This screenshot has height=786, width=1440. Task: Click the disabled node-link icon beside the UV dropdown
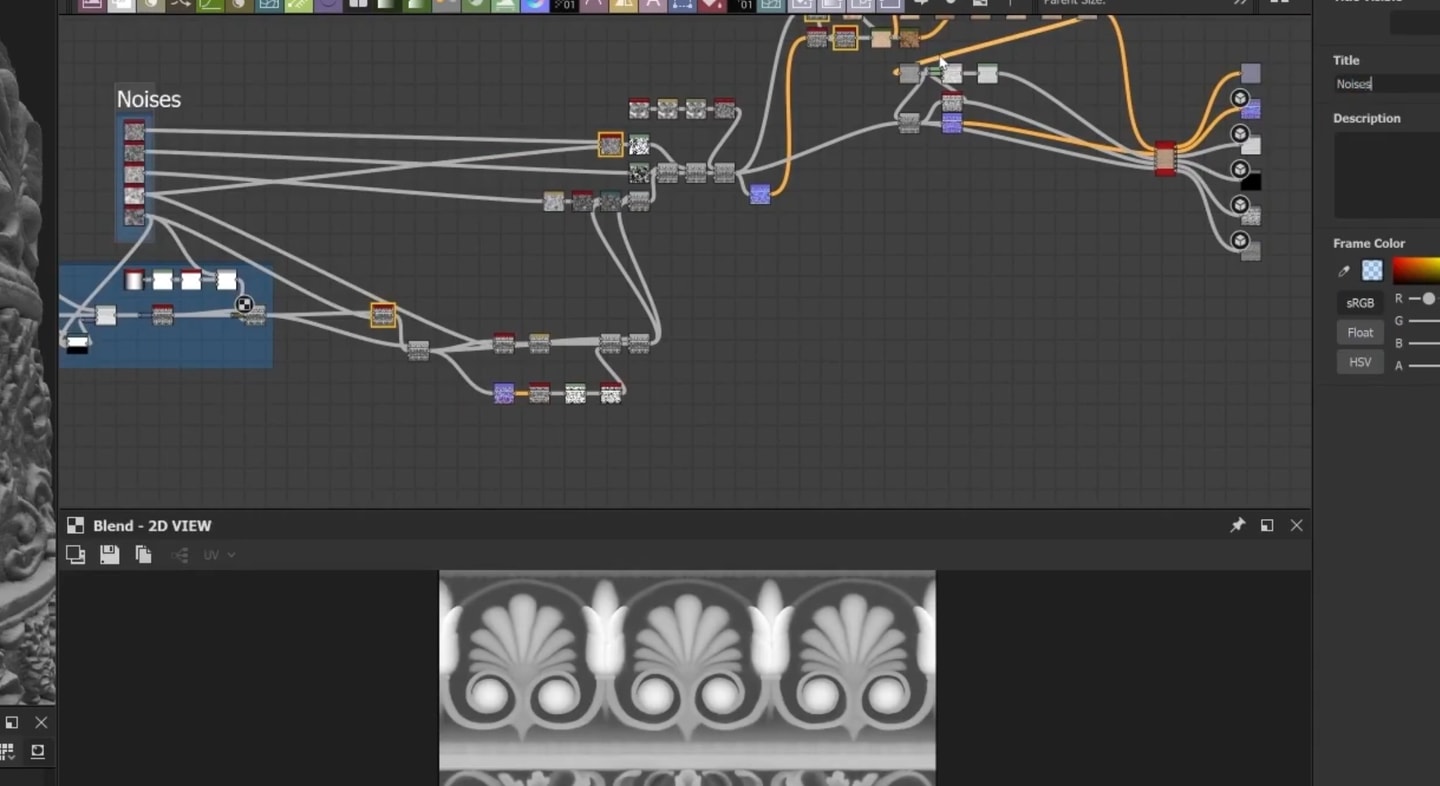point(180,555)
